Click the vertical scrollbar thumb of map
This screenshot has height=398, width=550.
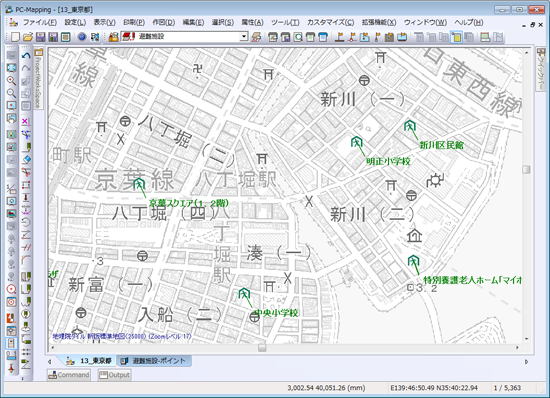pyautogui.click(x=526, y=169)
